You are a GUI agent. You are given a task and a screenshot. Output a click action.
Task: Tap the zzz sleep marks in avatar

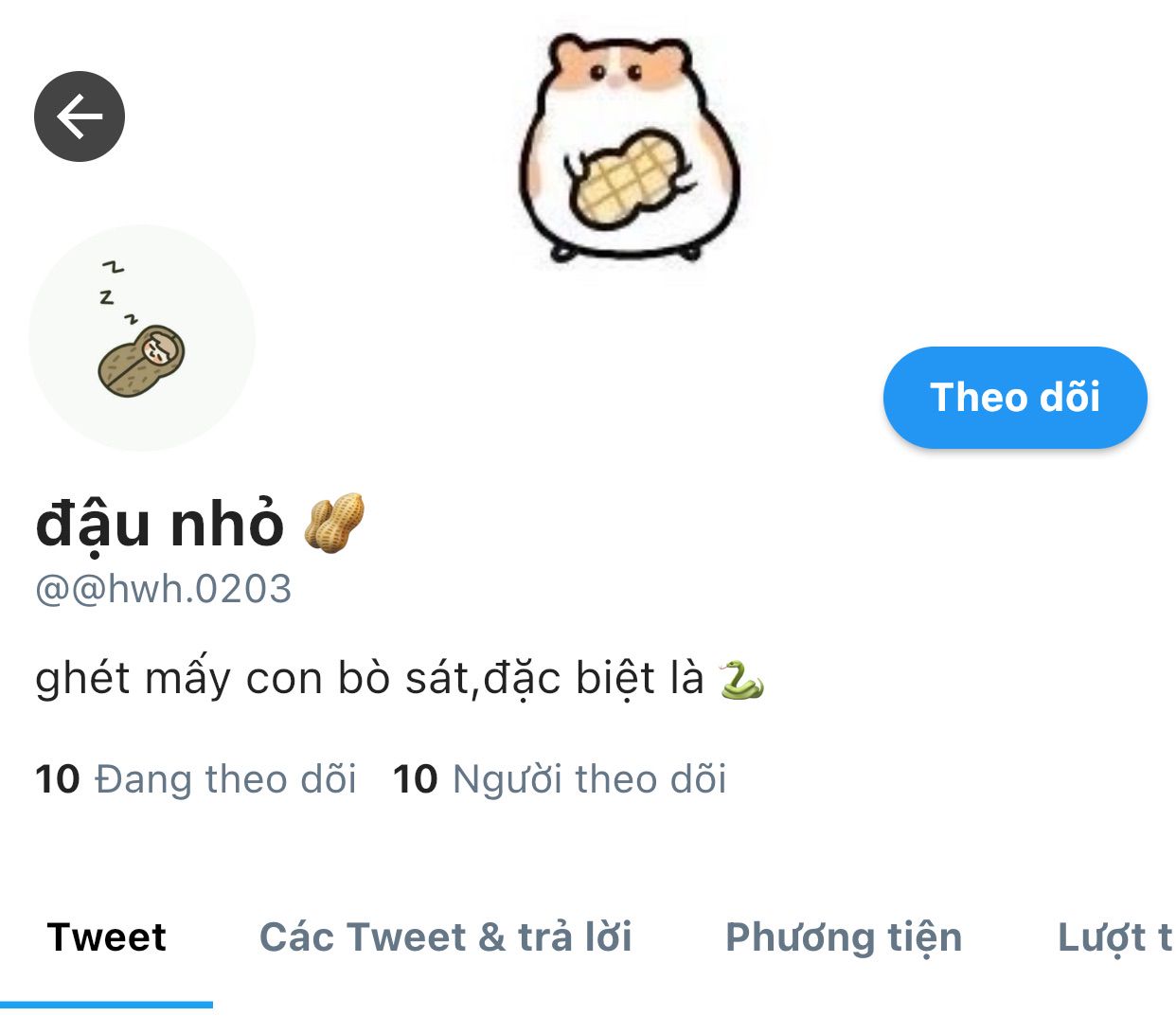tap(116, 292)
